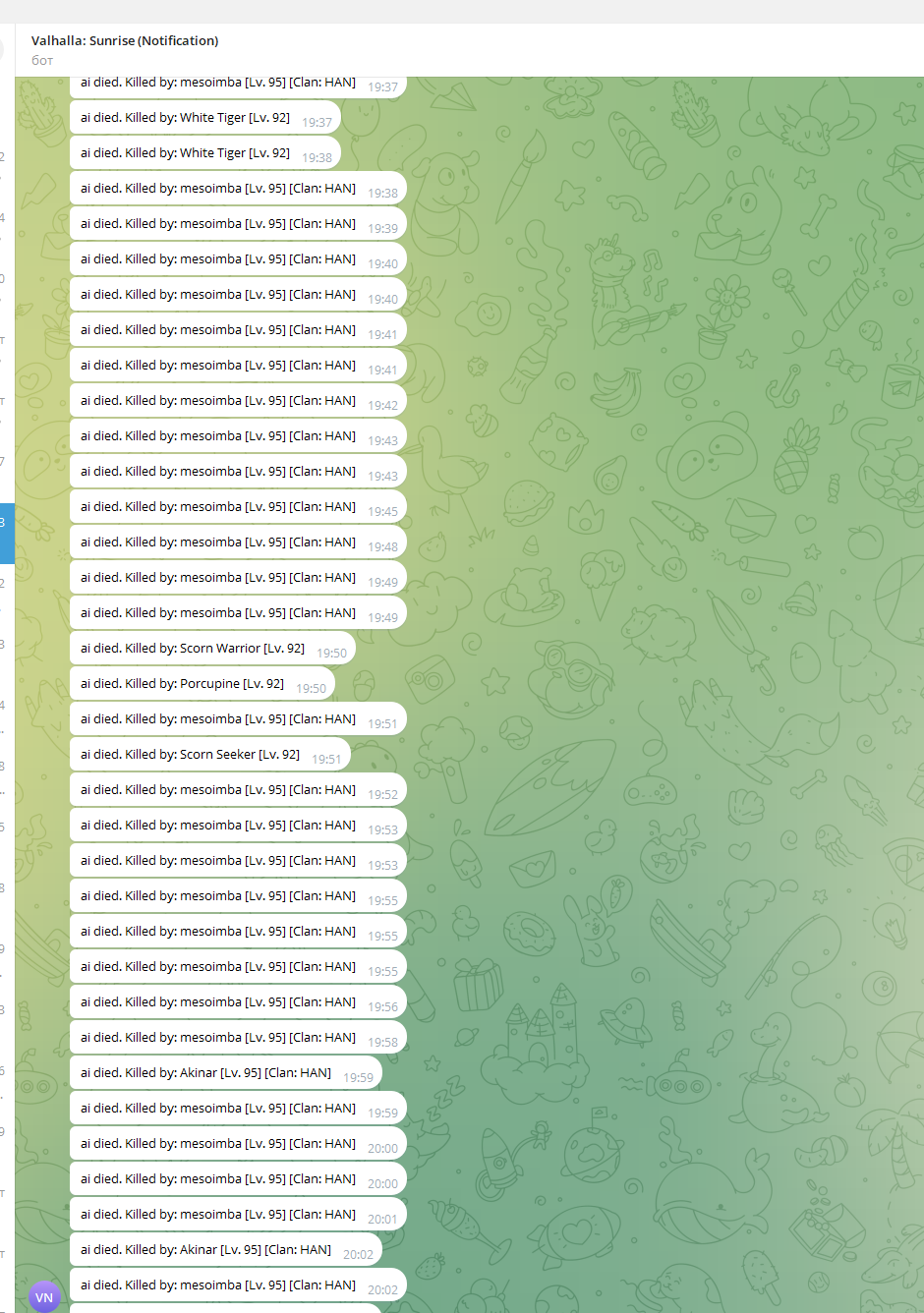
Task: Select the mesoimba message sent at 19:42
Action: 237,401
